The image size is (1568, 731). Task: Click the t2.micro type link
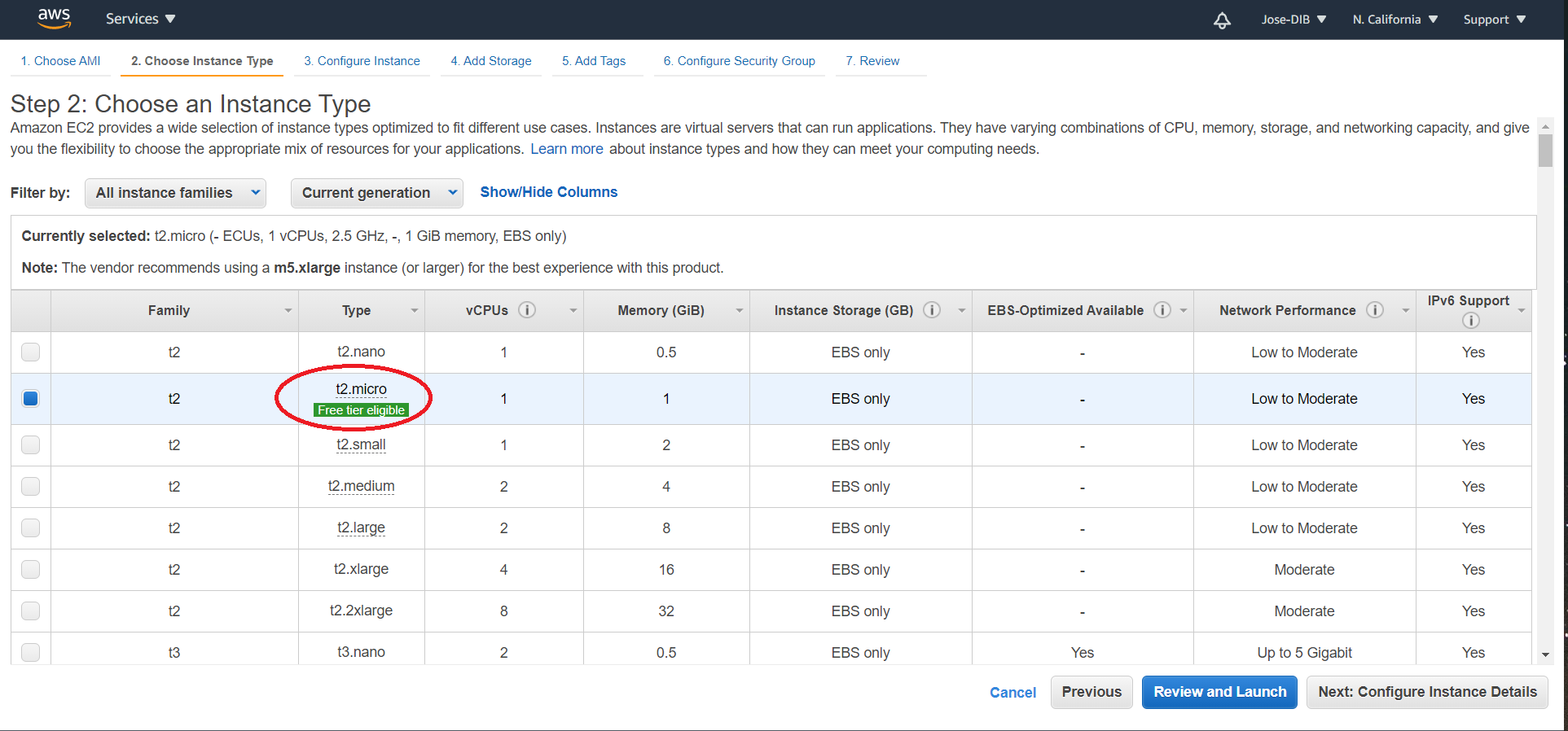point(361,389)
